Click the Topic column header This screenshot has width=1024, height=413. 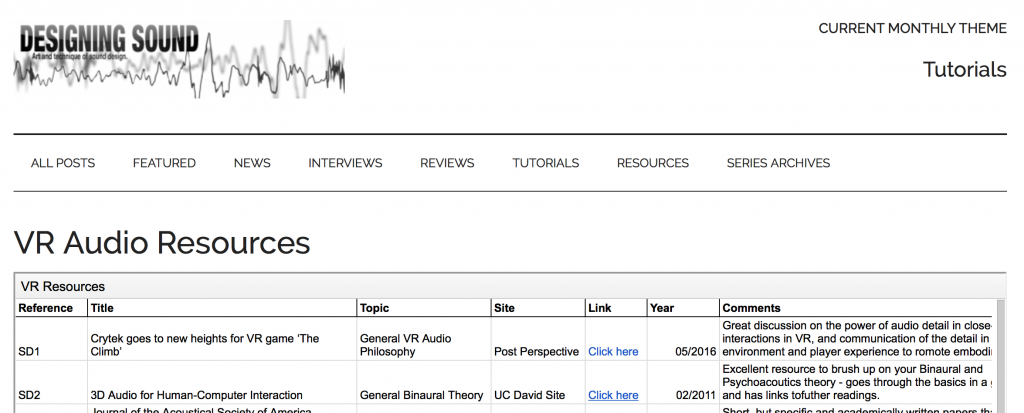point(375,308)
